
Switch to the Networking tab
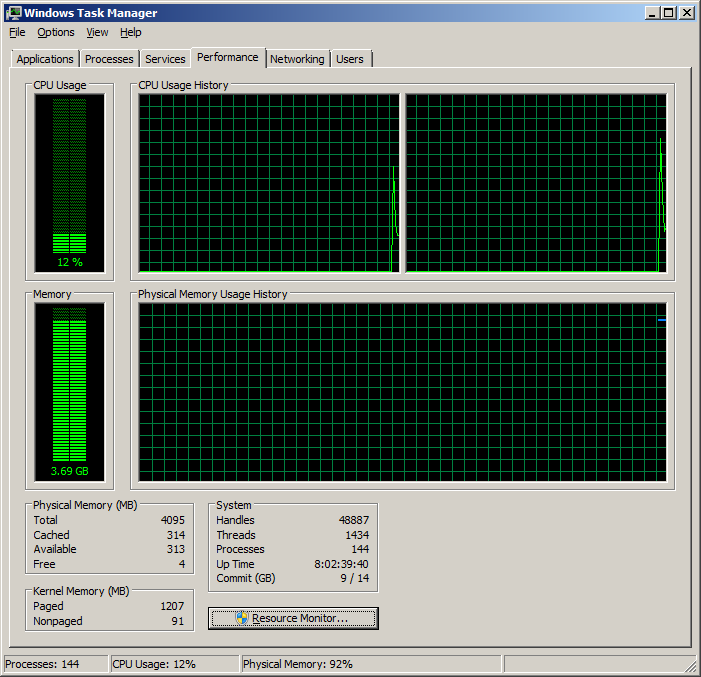pos(297,59)
